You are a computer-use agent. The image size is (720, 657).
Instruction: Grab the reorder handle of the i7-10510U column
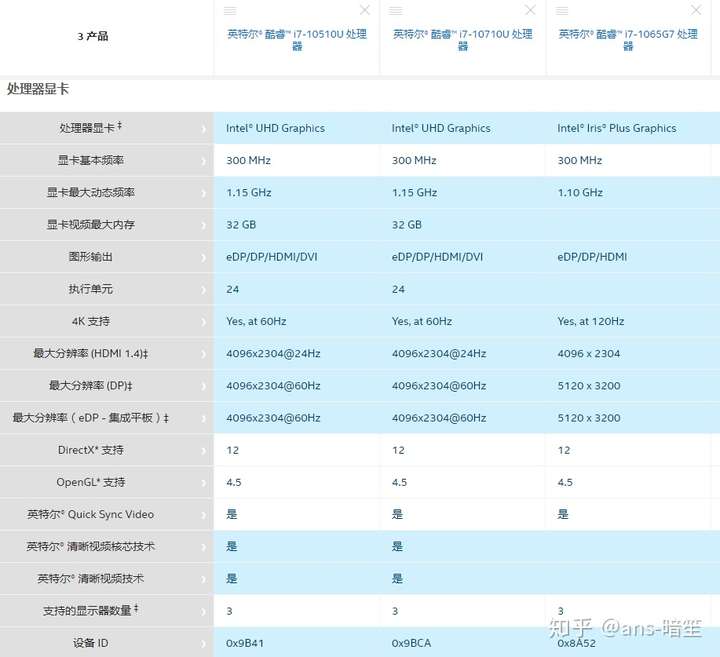click(x=230, y=11)
